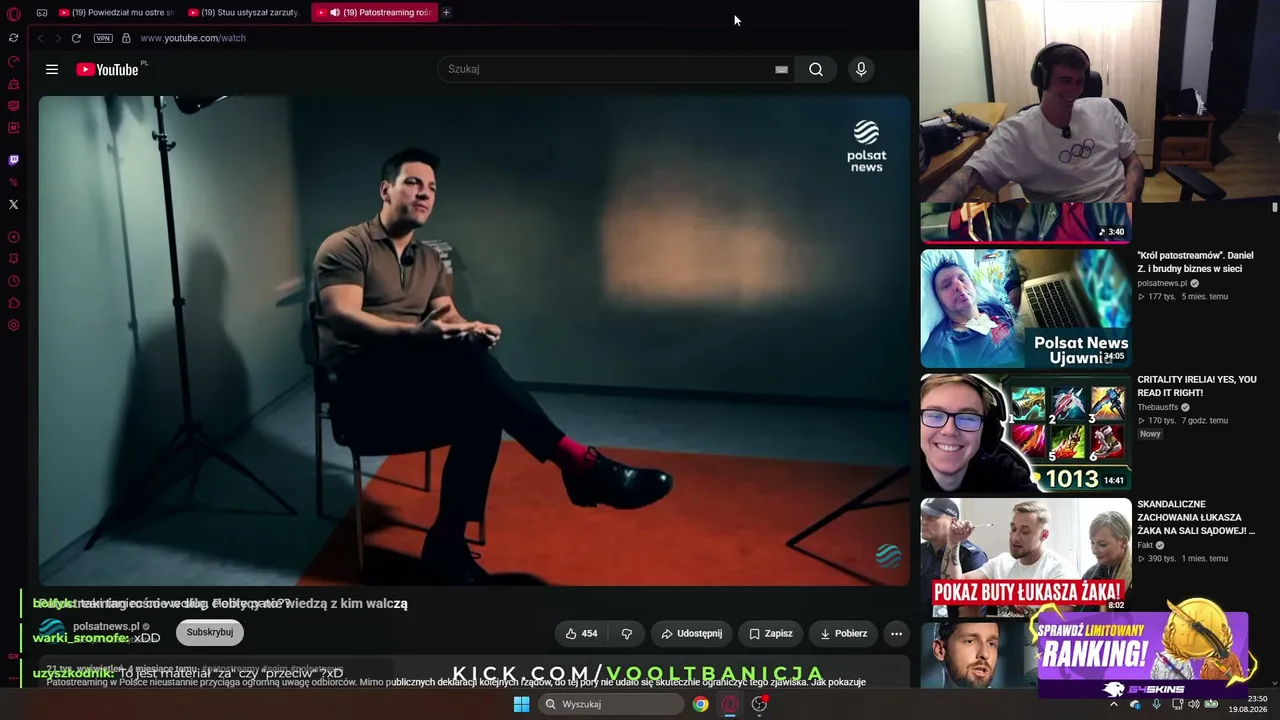Screen dimensions: 1280x720
Task: Switch to the 'Stuu usłyszał zarzuty' tab
Action: [244, 12]
